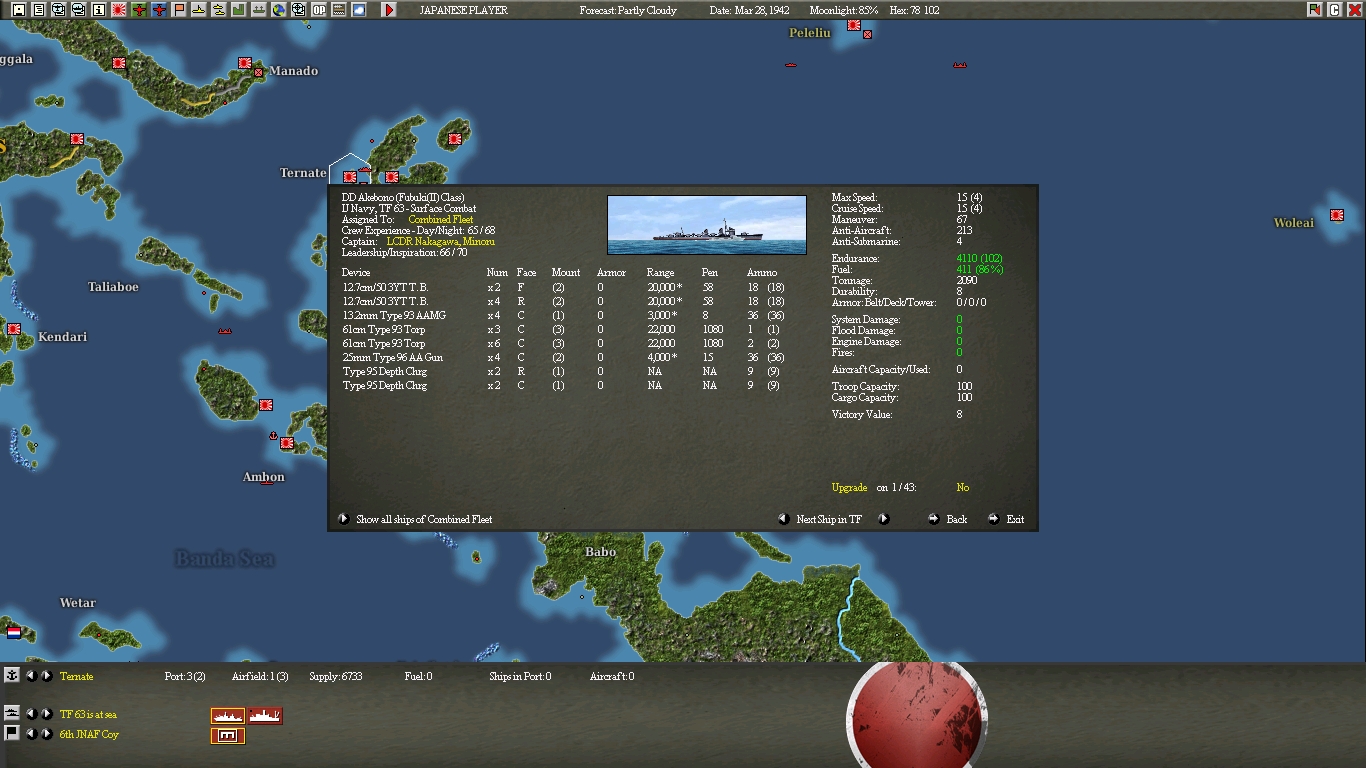Go to previous ship in TF arrow

[784, 519]
